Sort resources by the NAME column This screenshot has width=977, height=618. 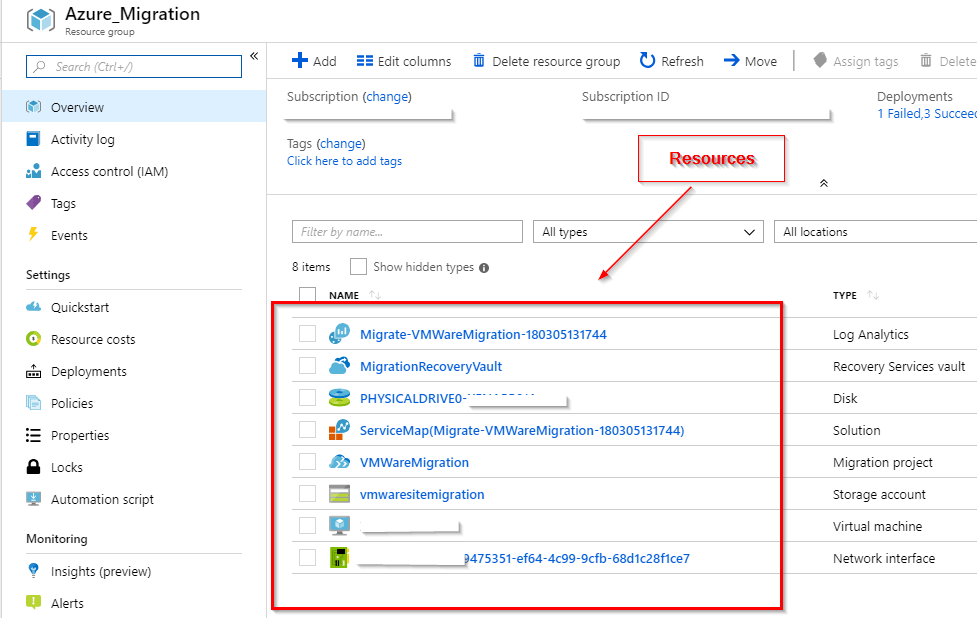pos(344,295)
